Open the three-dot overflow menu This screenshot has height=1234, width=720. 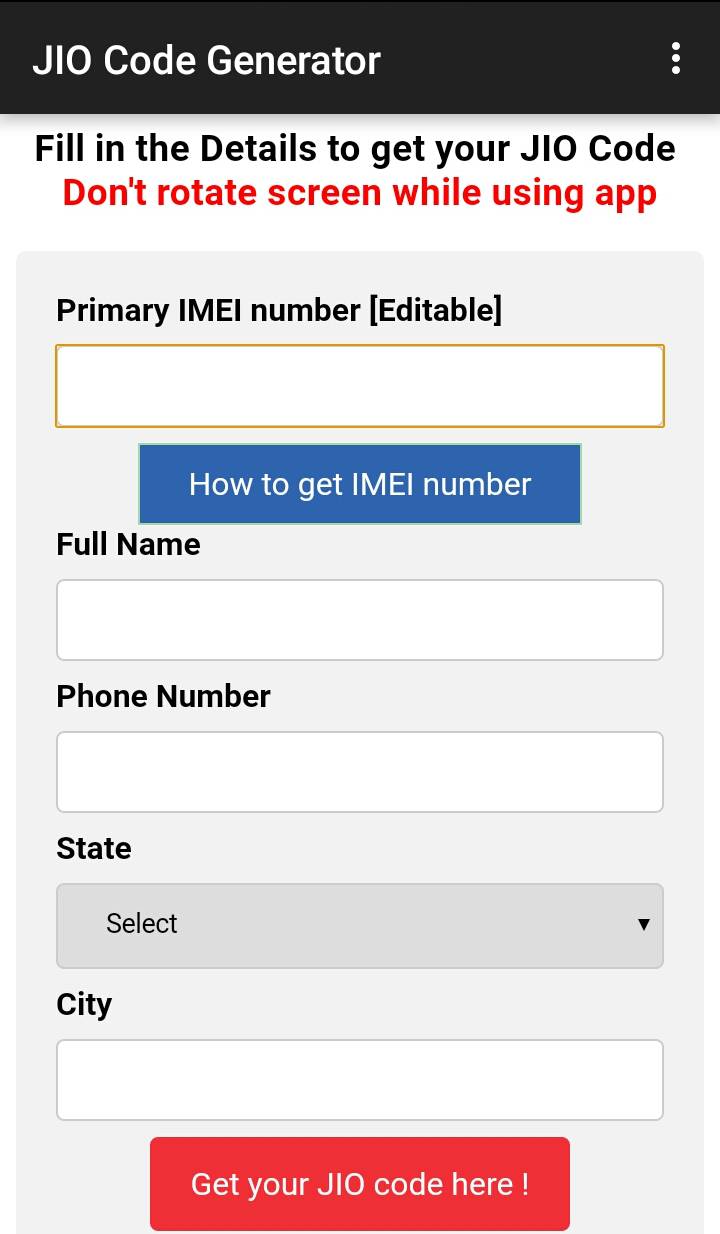(x=676, y=59)
